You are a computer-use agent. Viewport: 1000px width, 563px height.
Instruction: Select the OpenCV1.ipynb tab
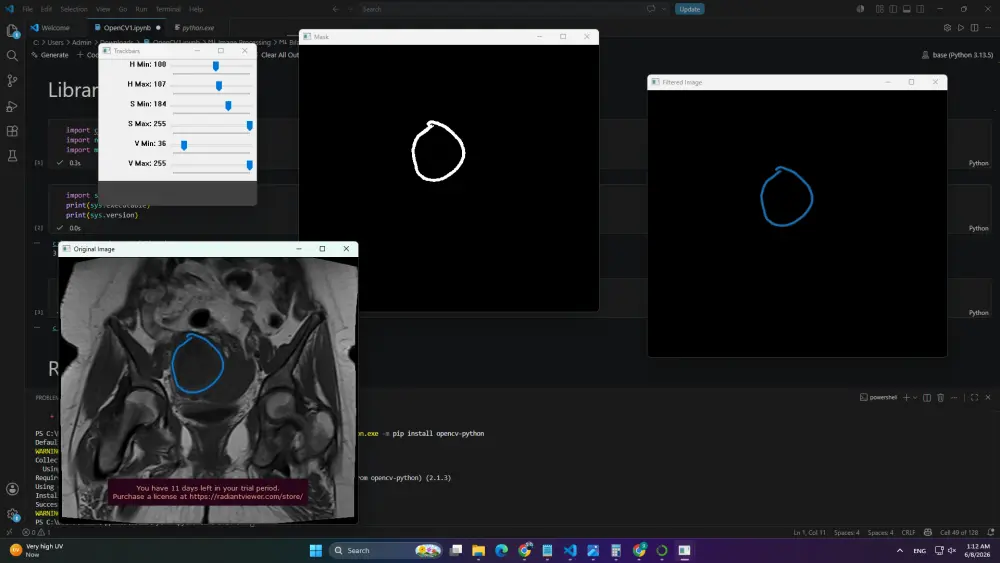[x=128, y=28]
